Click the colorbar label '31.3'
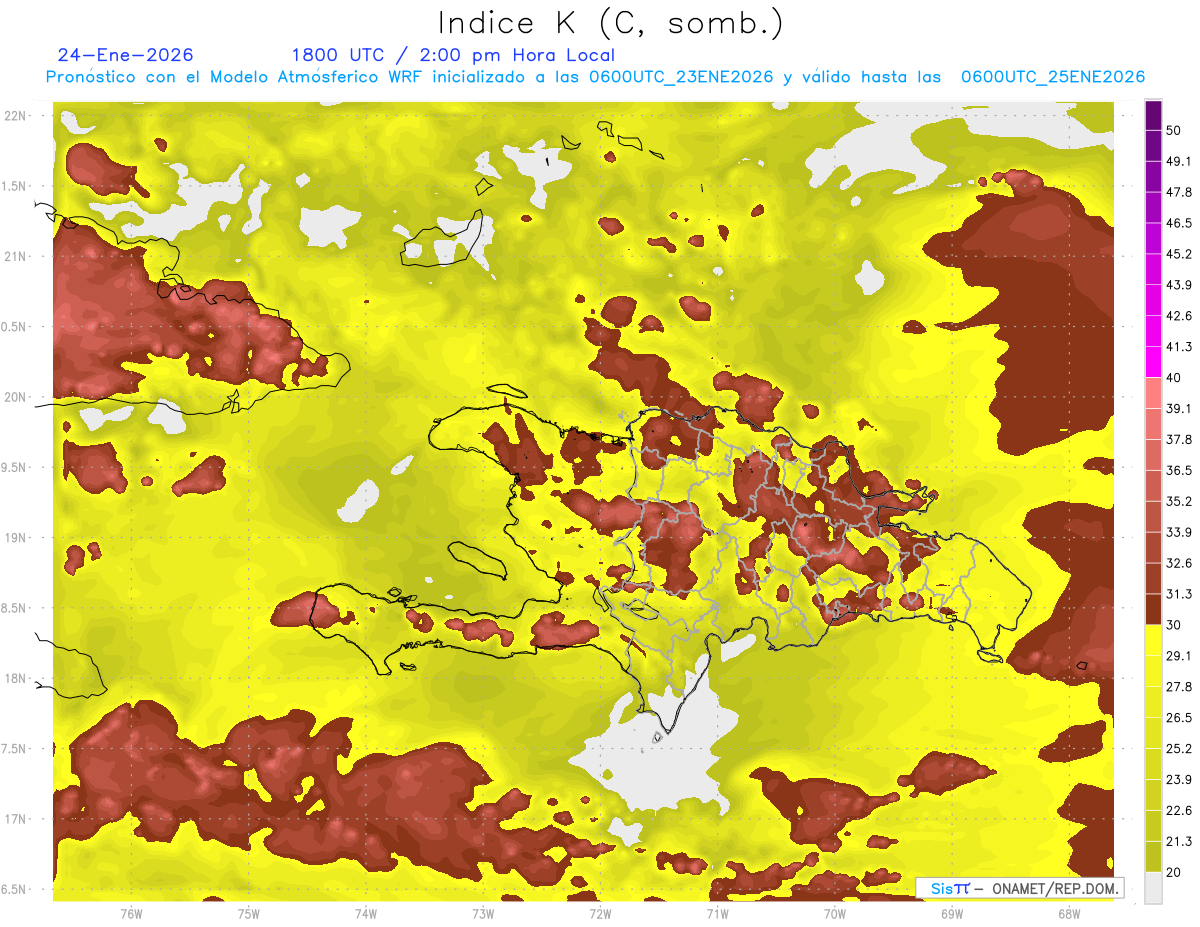 [x=1179, y=594]
